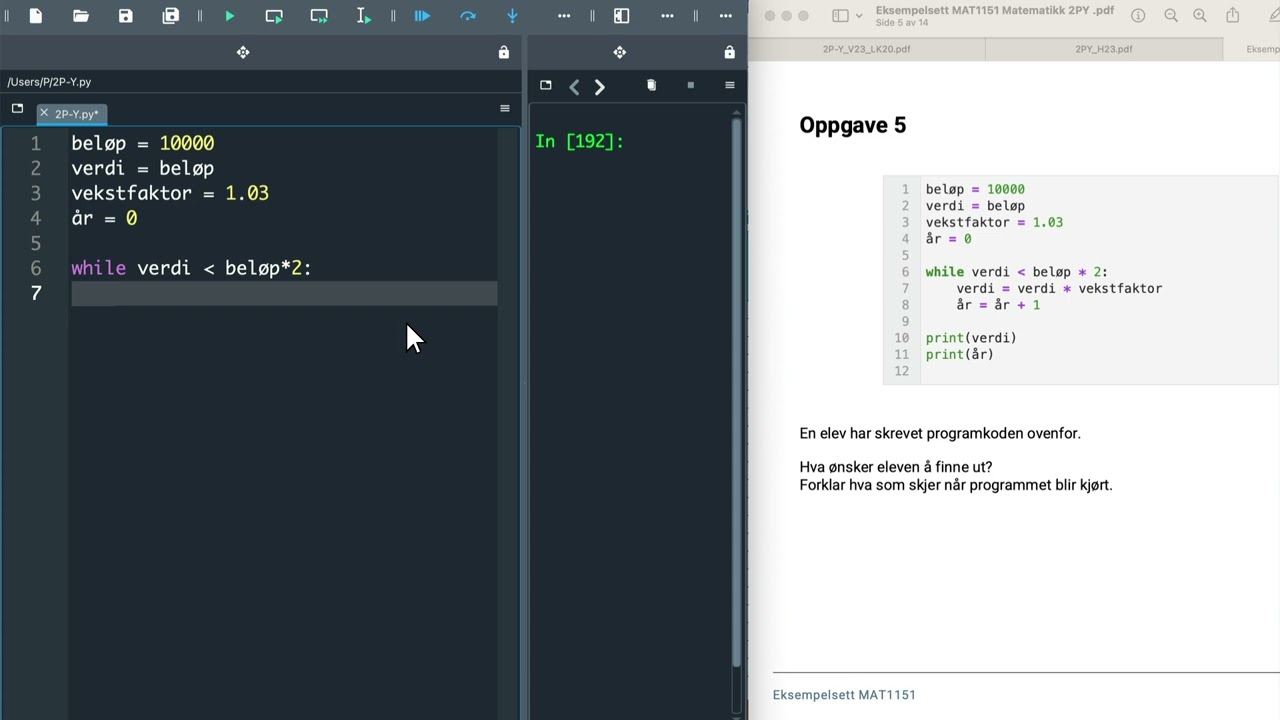Interrupt kernel with stop button

(x=690, y=85)
